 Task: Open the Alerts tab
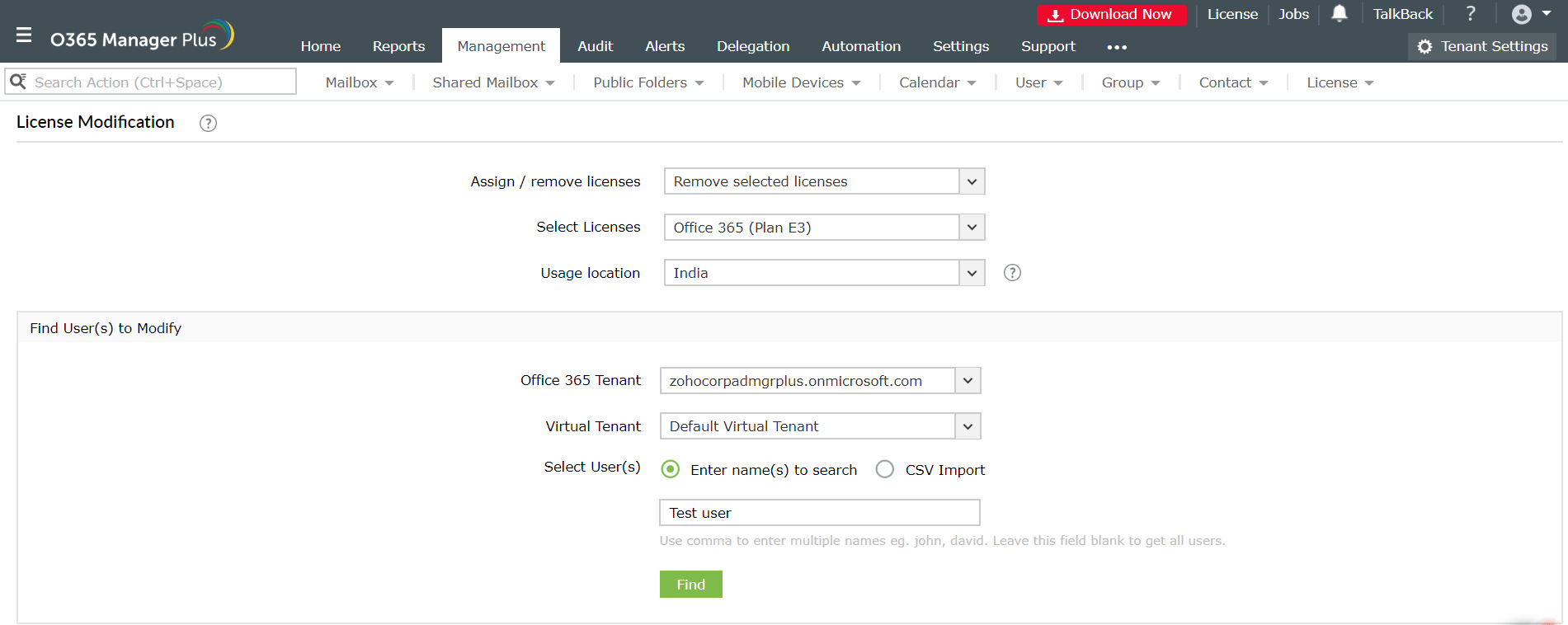pos(665,46)
